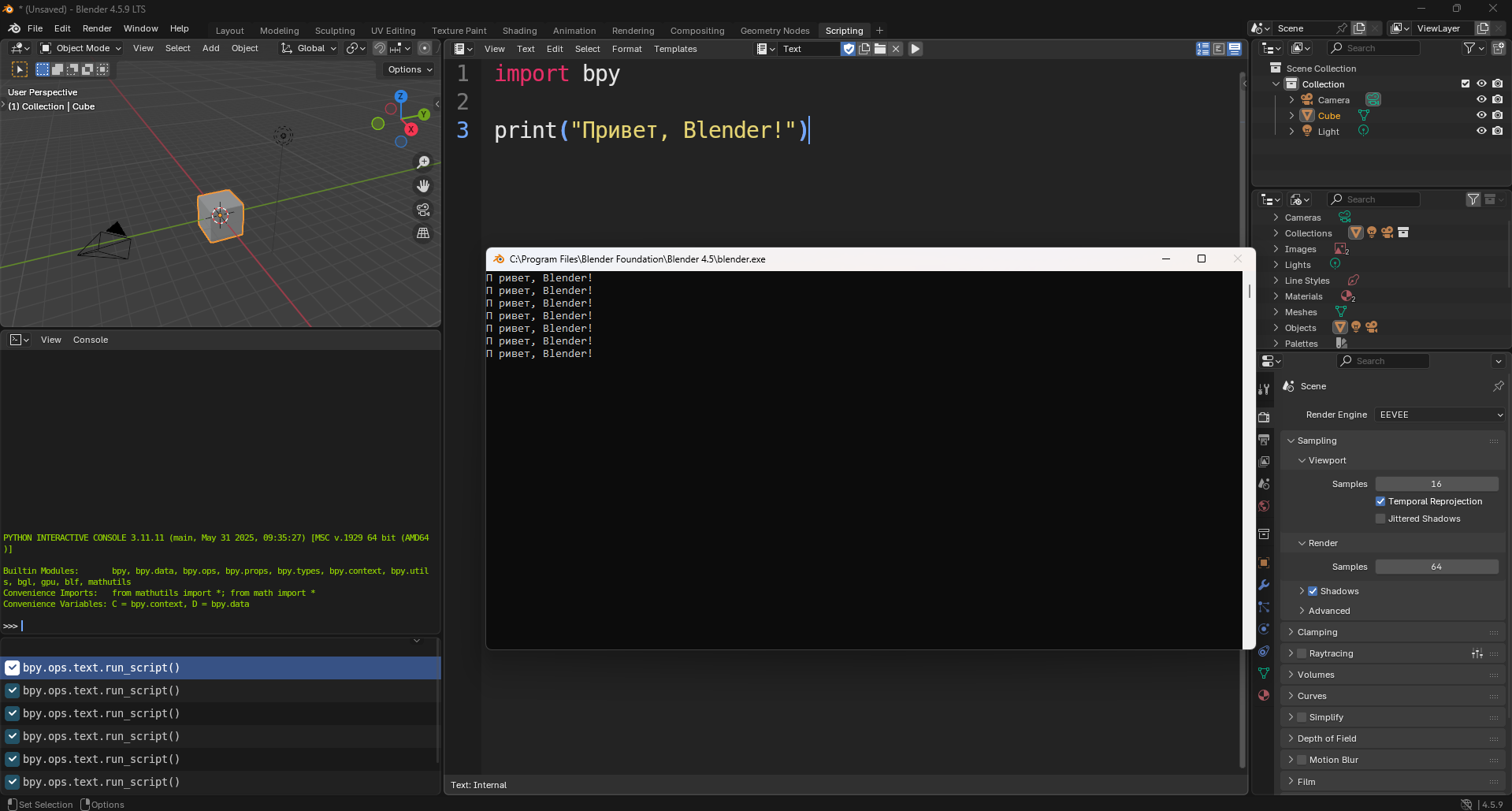Open the World properties tab
Image resolution: width=1512 pixels, height=811 pixels.
pyautogui.click(x=1264, y=506)
